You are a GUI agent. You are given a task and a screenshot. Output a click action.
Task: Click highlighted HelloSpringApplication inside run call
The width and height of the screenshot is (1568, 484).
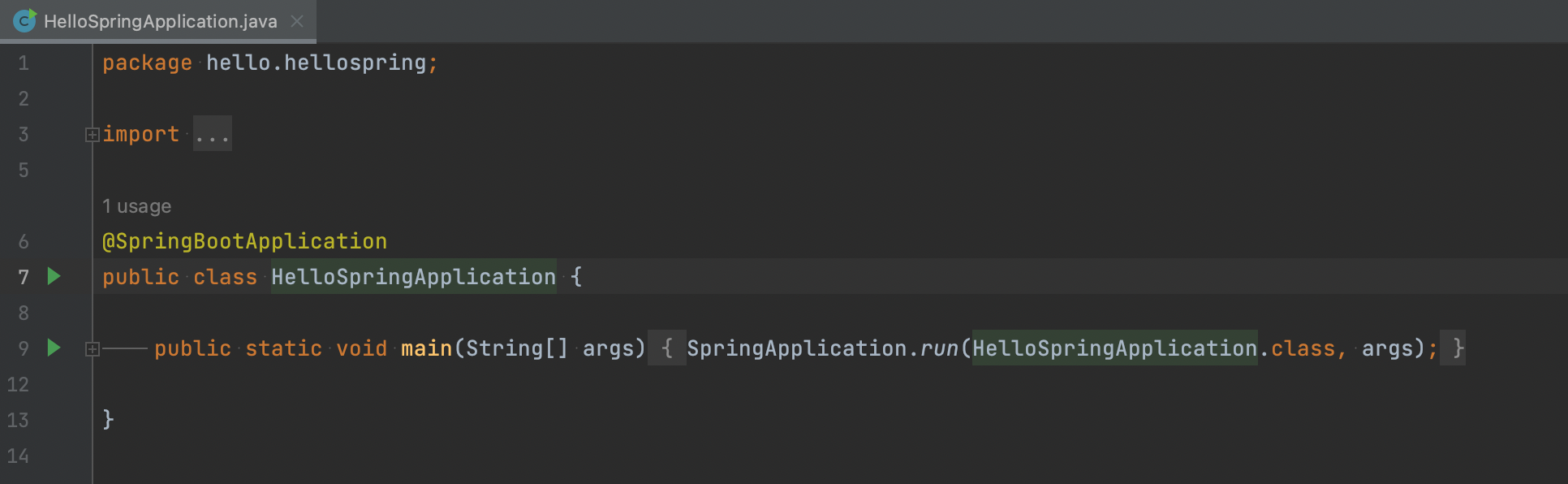(1115, 348)
